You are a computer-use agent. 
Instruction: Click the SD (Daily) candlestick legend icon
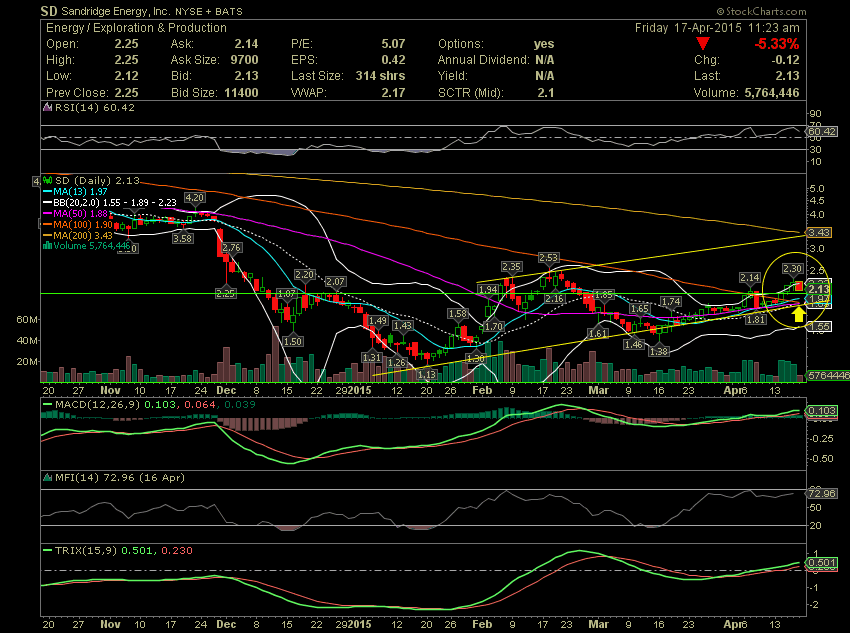coord(48,180)
